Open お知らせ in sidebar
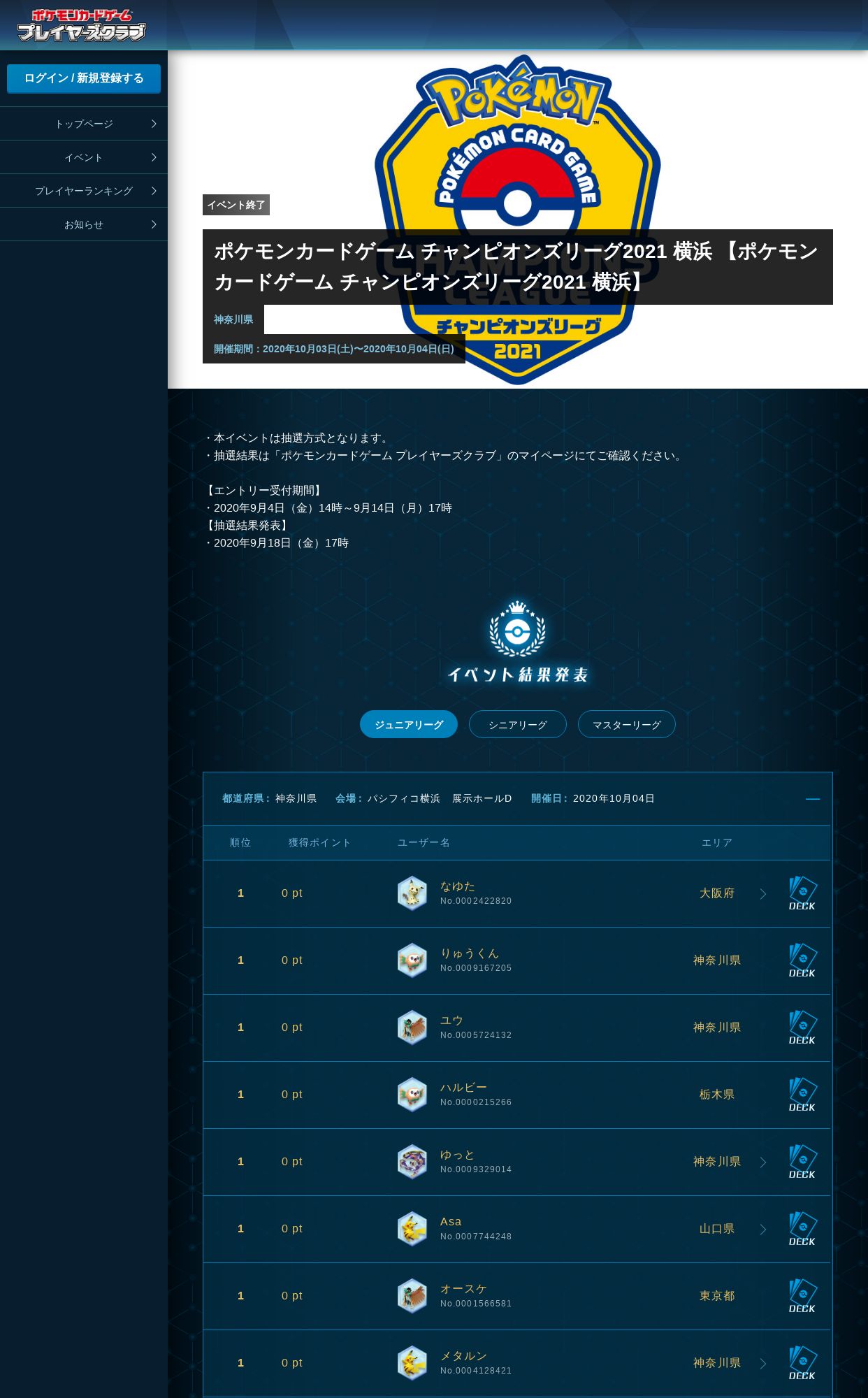This screenshot has width=868, height=1398. coord(84,224)
